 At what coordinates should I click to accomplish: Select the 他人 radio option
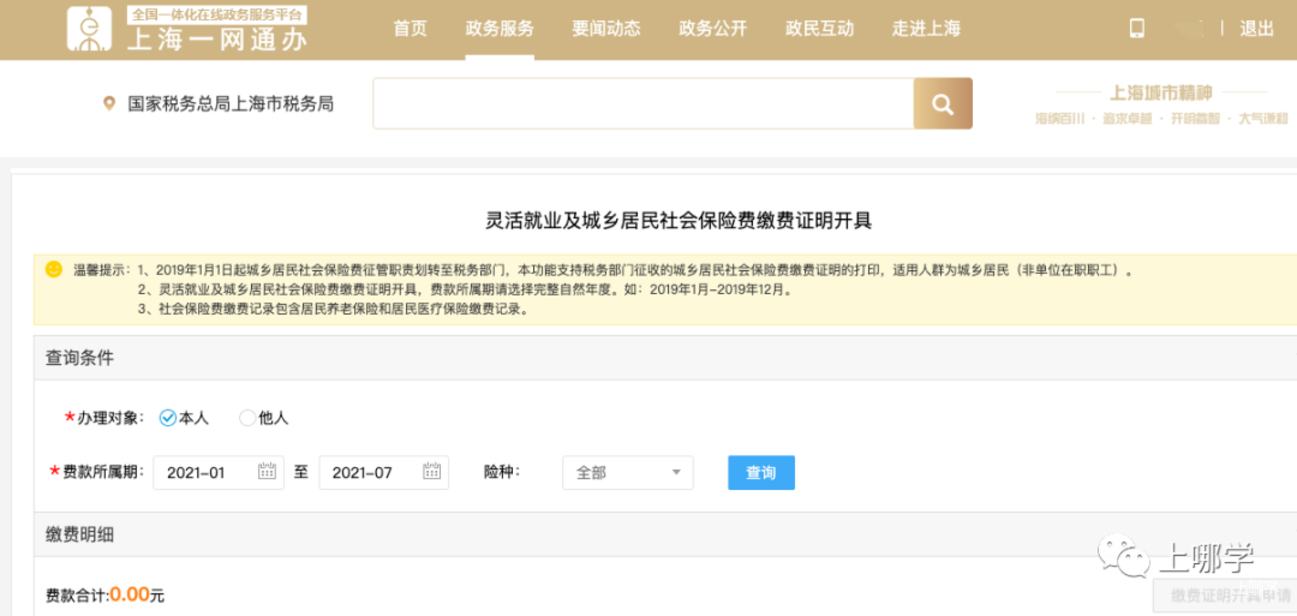click(247, 418)
